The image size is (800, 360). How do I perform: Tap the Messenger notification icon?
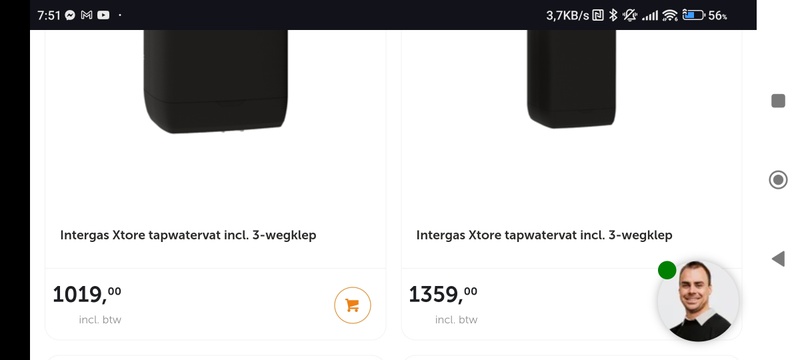tap(70, 15)
